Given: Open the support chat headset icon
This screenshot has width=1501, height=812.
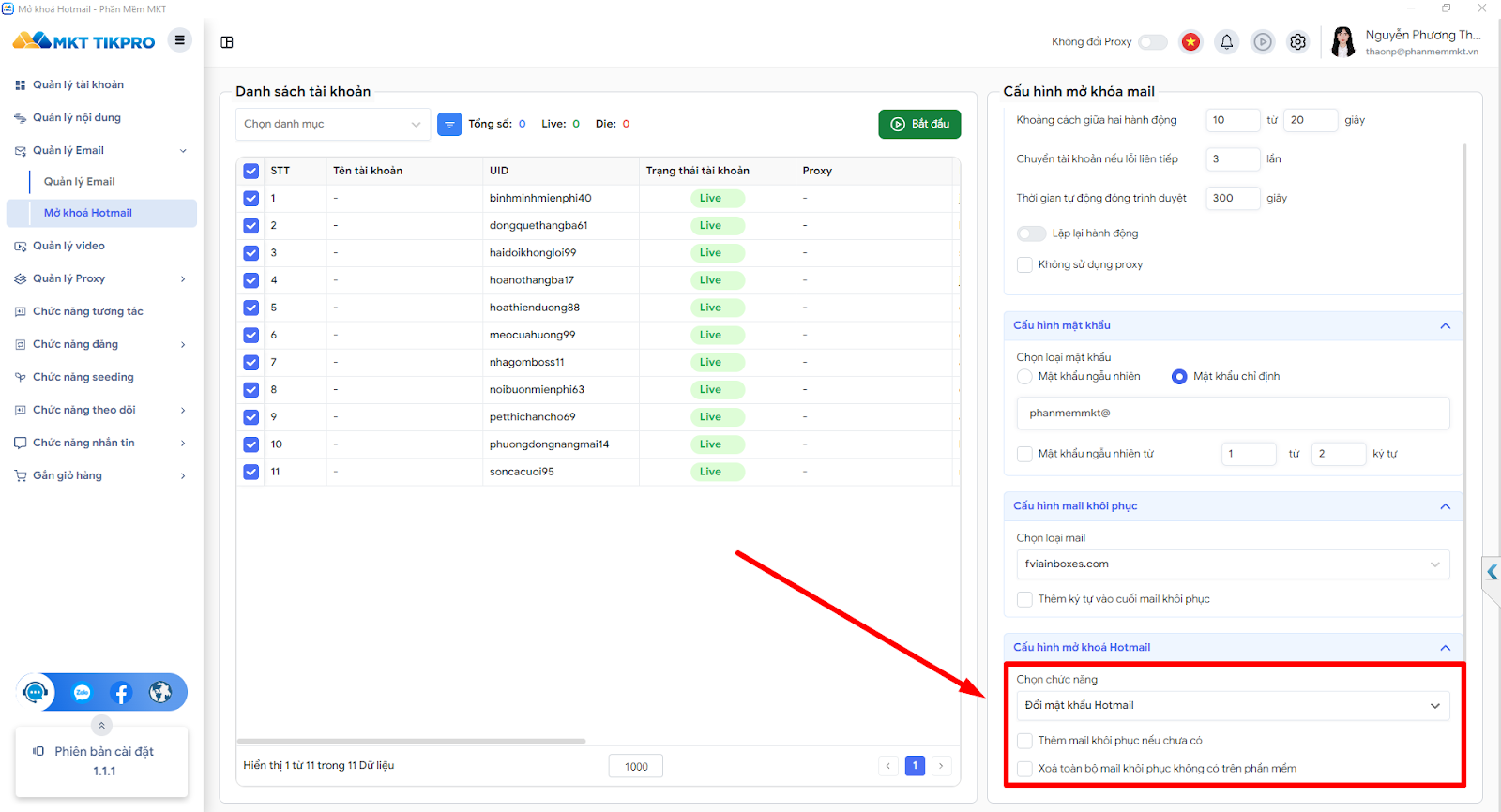Looking at the screenshot, I should [36, 693].
